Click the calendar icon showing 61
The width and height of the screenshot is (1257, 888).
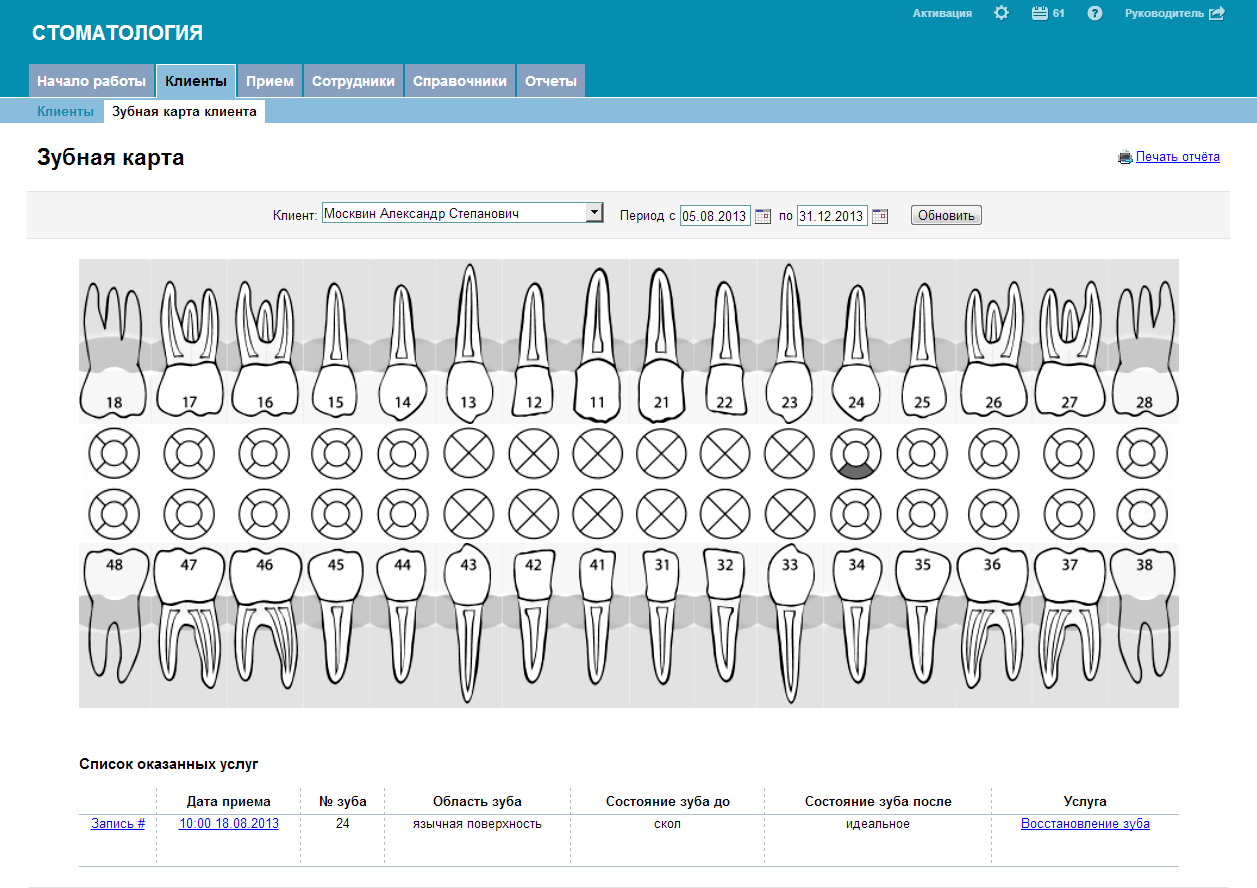1040,13
